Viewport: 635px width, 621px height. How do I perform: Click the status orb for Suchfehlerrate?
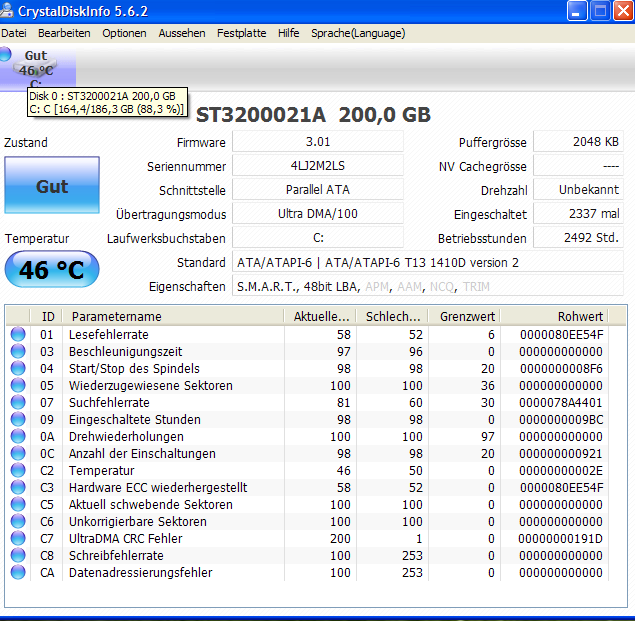click(18, 402)
